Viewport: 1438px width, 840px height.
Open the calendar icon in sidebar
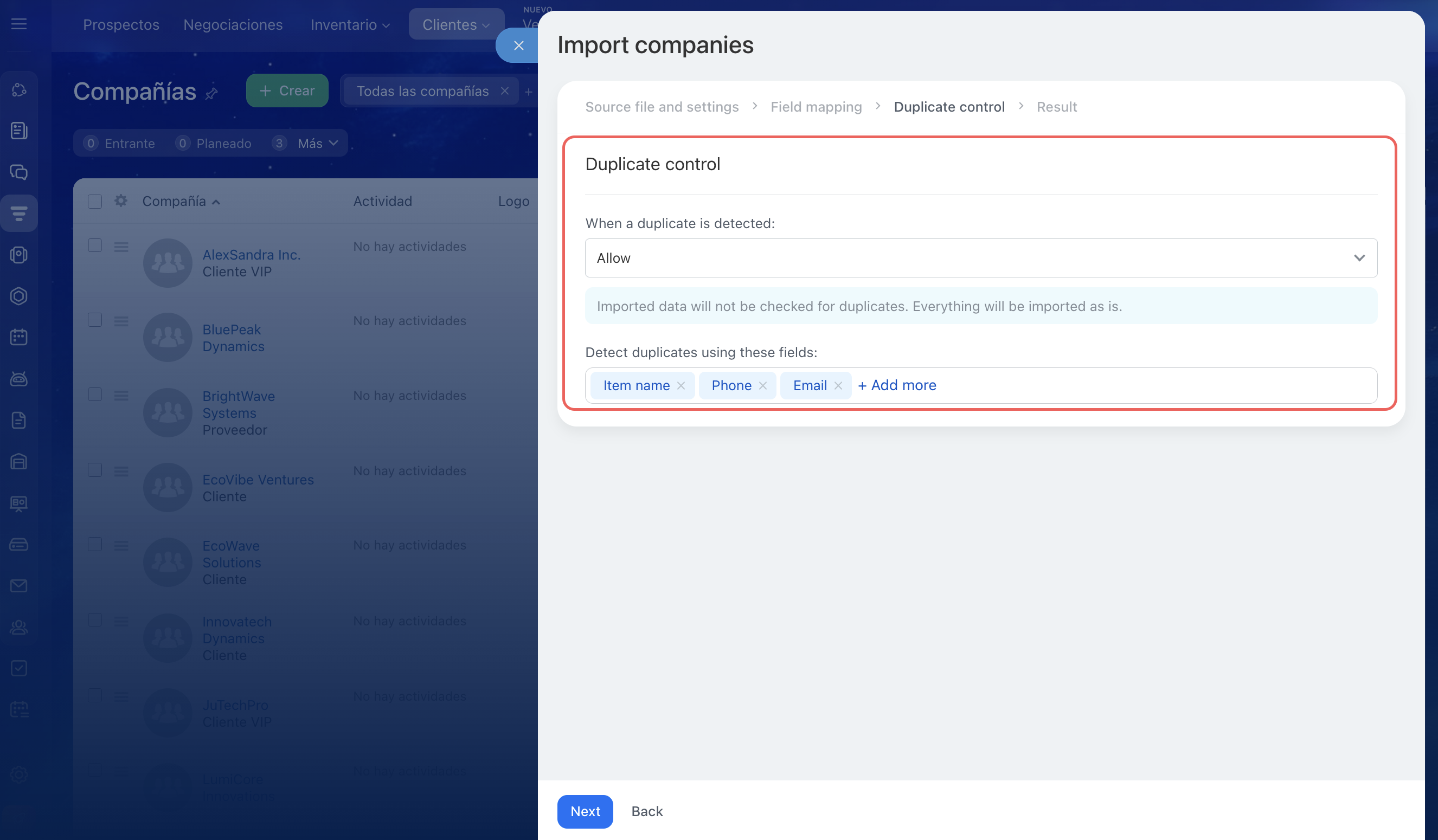19,337
